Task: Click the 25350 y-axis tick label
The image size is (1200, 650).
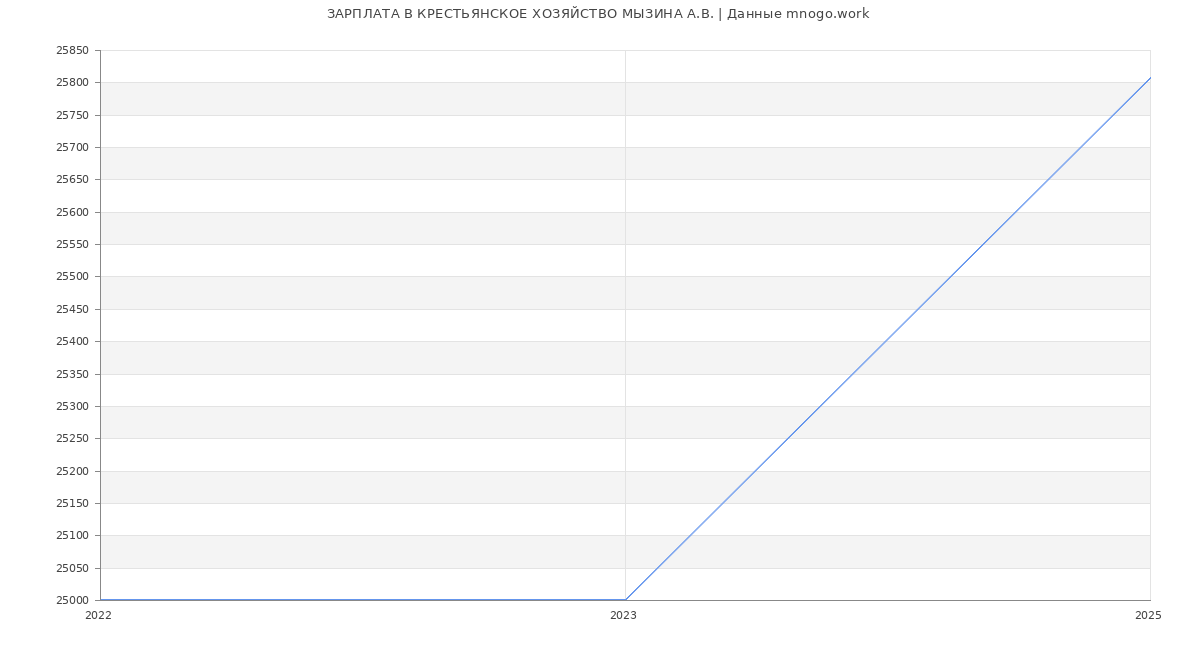Action: pyautogui.click(x=72, y=375)
